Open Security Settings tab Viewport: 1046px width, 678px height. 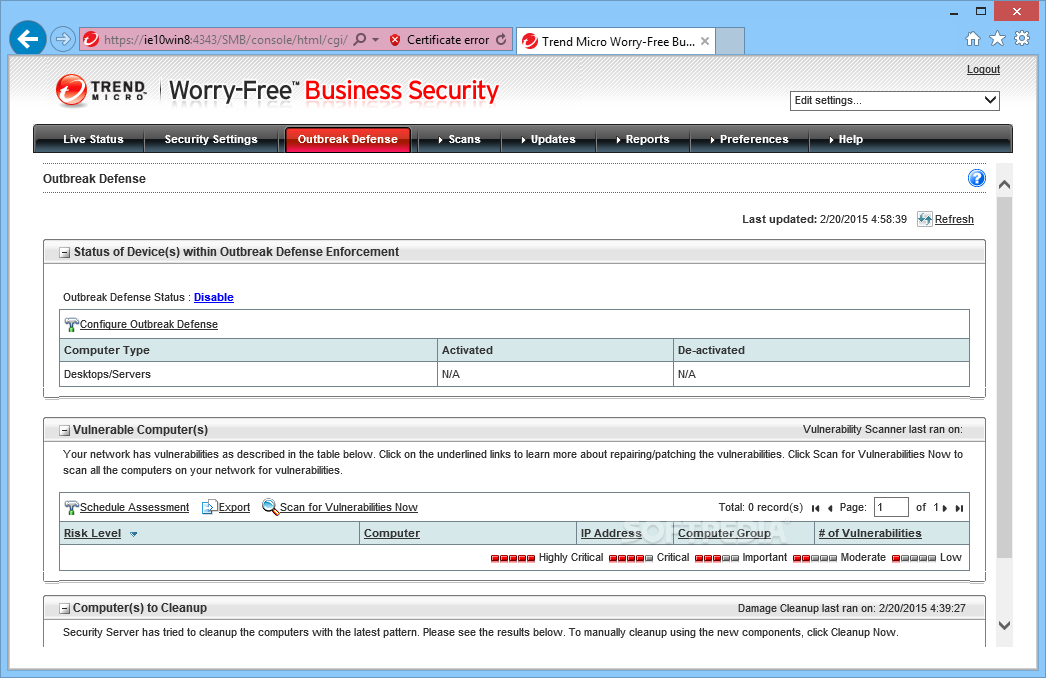point(211,139)
